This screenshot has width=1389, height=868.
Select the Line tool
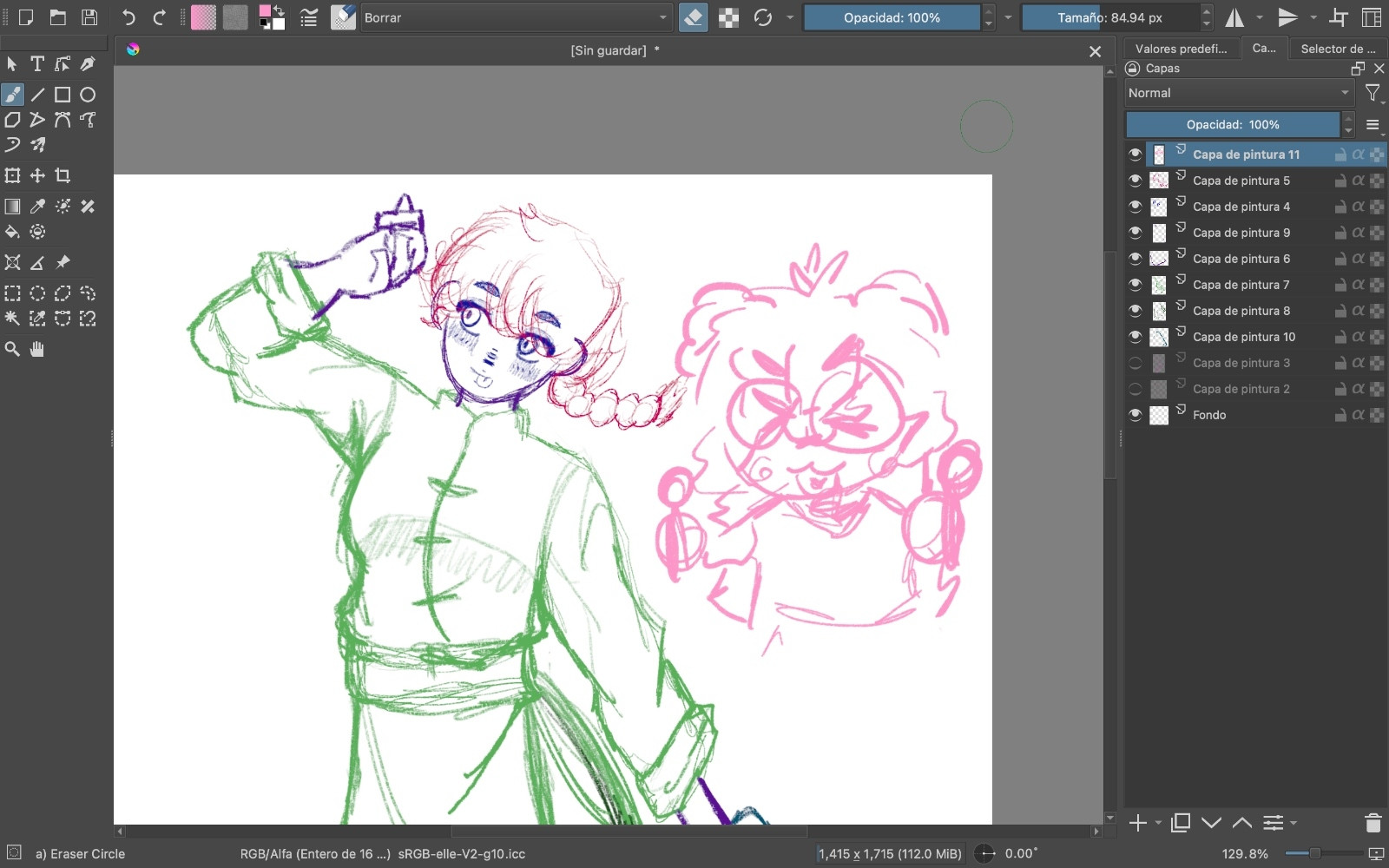coord(37,95)
